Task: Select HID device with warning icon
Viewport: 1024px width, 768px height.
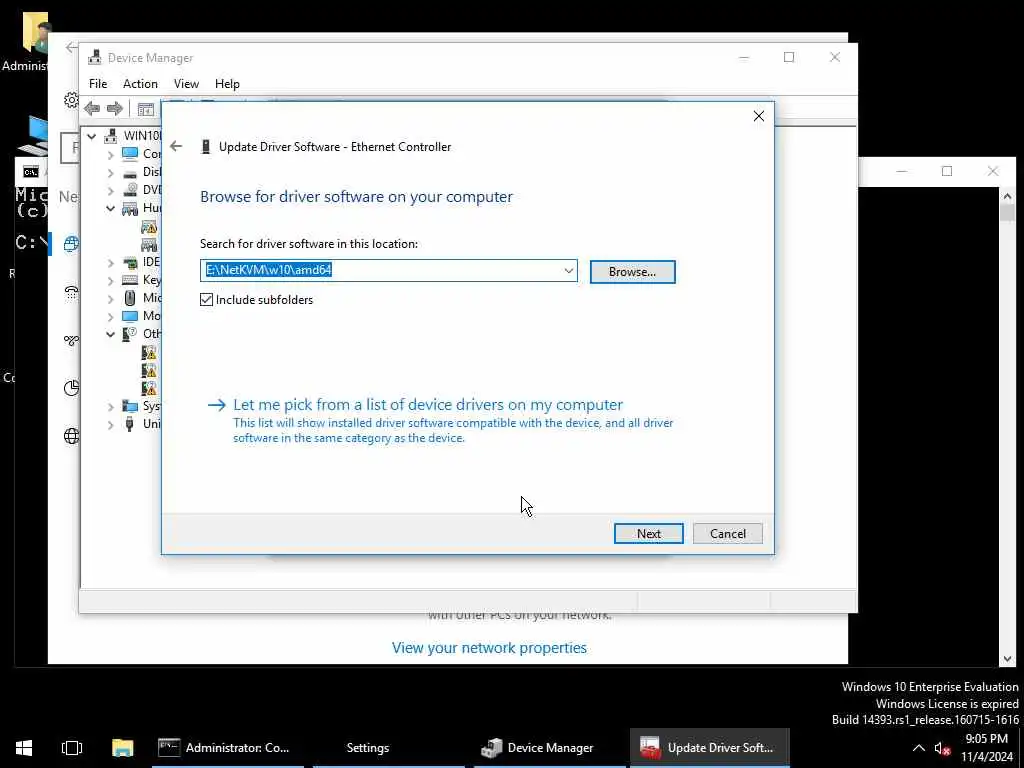Action: point(149,227)
